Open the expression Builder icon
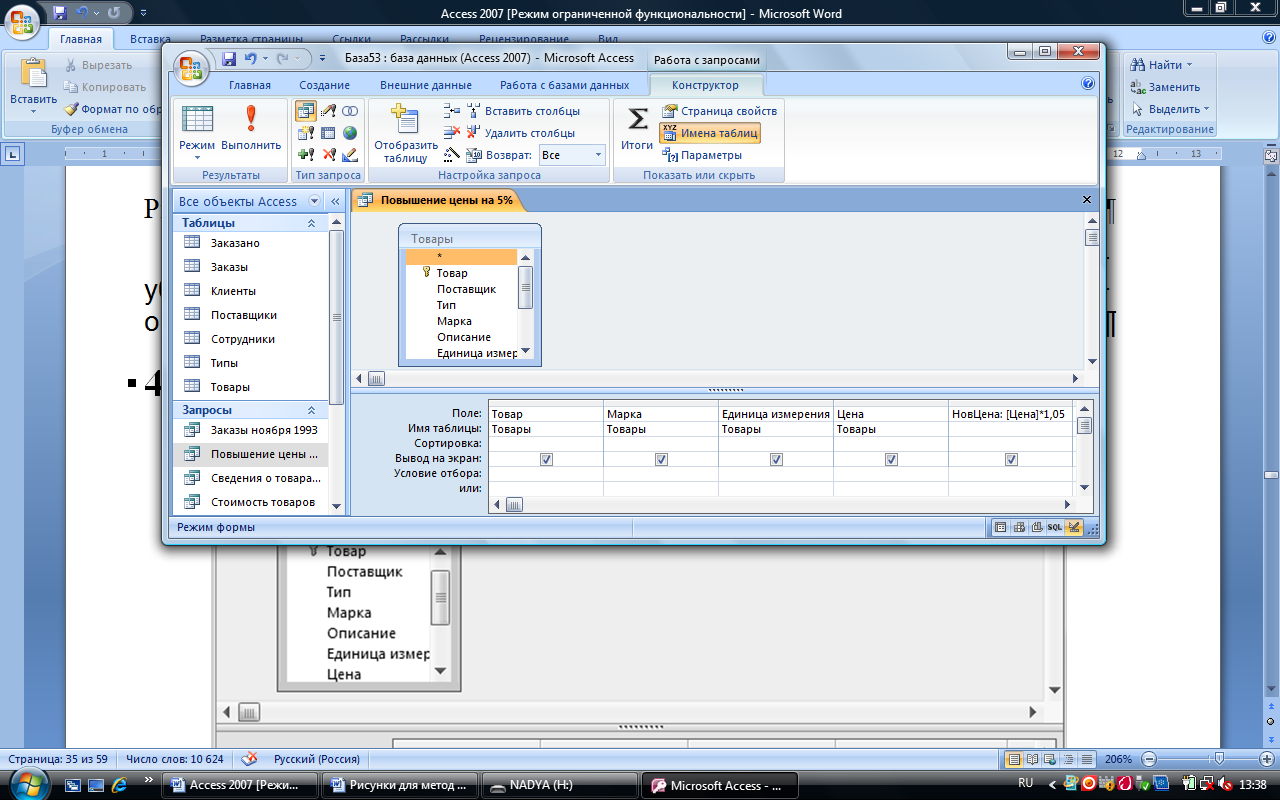 [x=452, y=155]
